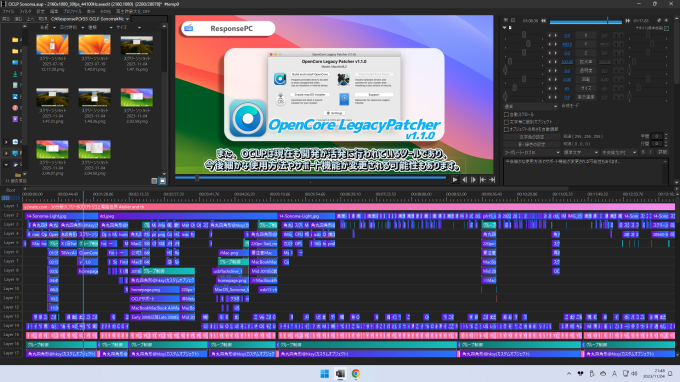
Task: Go to previous object with rewind icon in settings panel
Action: pyautogui.click(x=543, y=20)
